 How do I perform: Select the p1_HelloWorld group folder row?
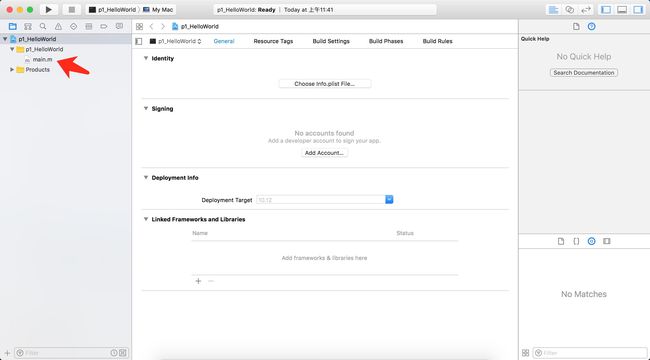(x=65, y=49)
